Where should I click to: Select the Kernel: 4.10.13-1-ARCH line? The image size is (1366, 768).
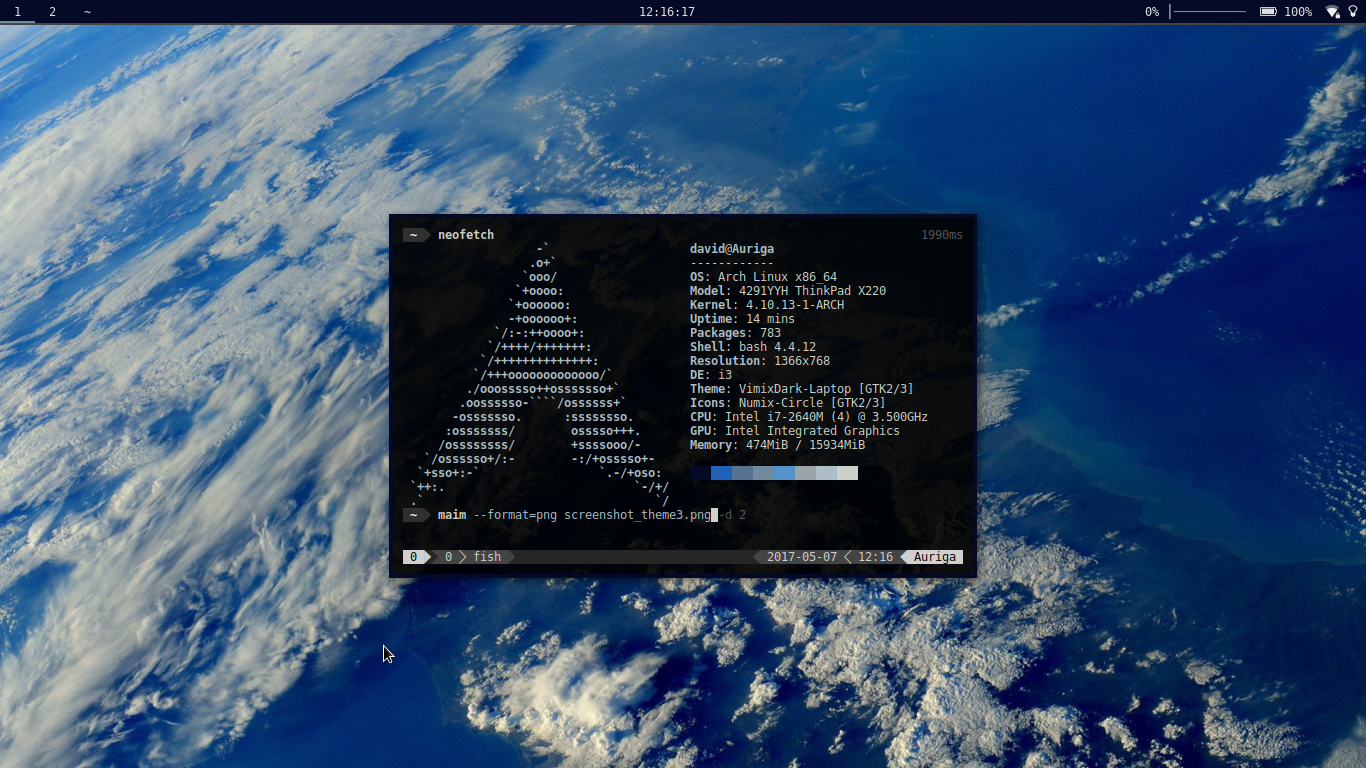(x=767, y=305)
